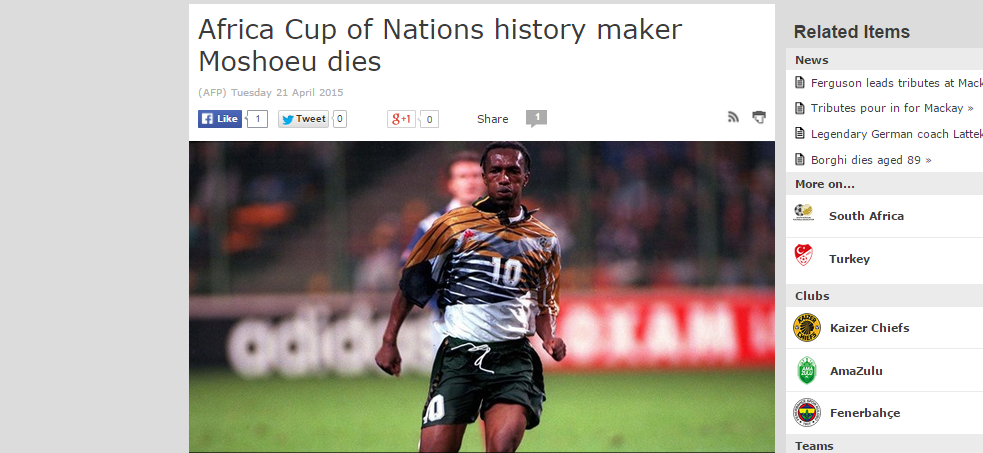Click the South Africa federation logo
983x453 pixels.
coord(802,212)
